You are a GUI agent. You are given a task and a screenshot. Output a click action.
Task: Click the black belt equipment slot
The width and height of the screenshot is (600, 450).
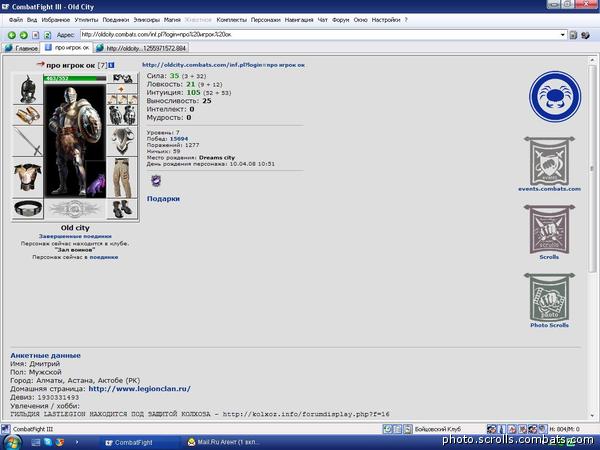pos(28,209)
